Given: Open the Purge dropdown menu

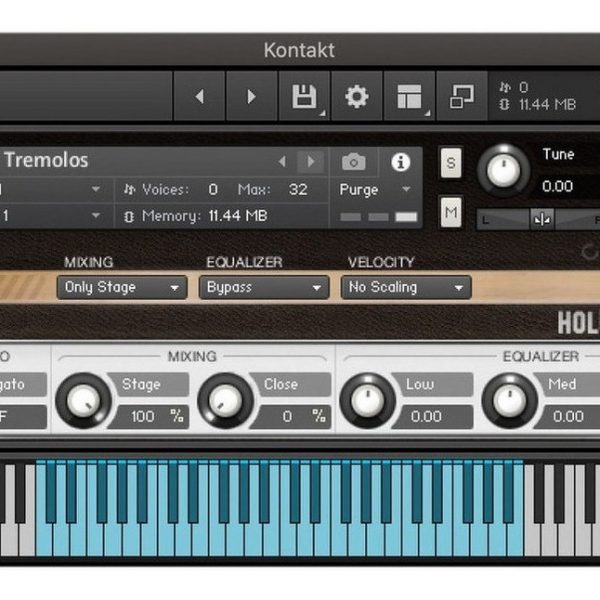Looking at the screenshot, I should point(375,189).
